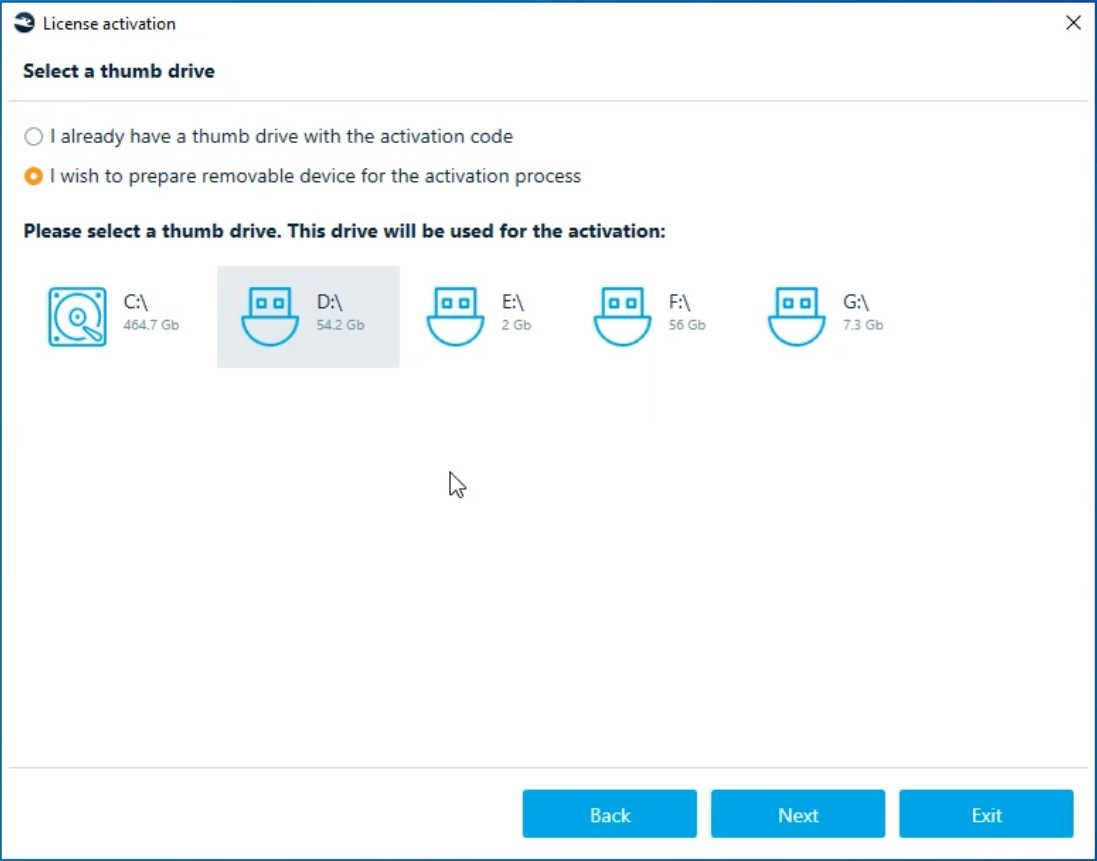Pick the E:\ thumb drive icon
Screen dimensions: 1097x861
point(455,317)
